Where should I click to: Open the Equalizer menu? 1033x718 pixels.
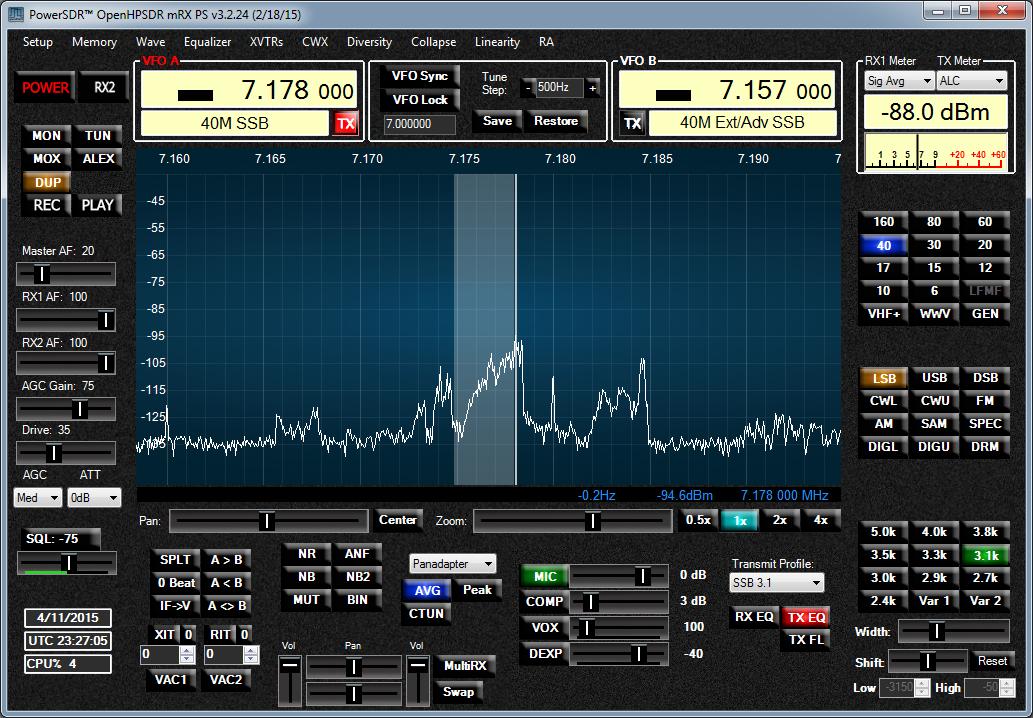(x=208, y=41)
